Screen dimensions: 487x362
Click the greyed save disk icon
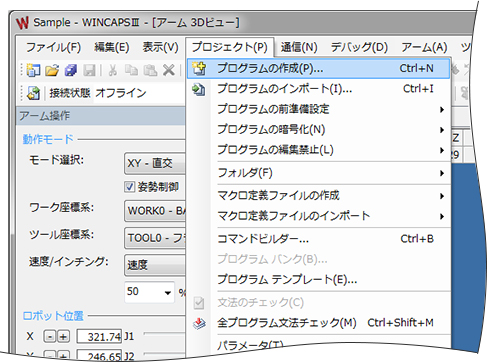(x=89, y=70)
